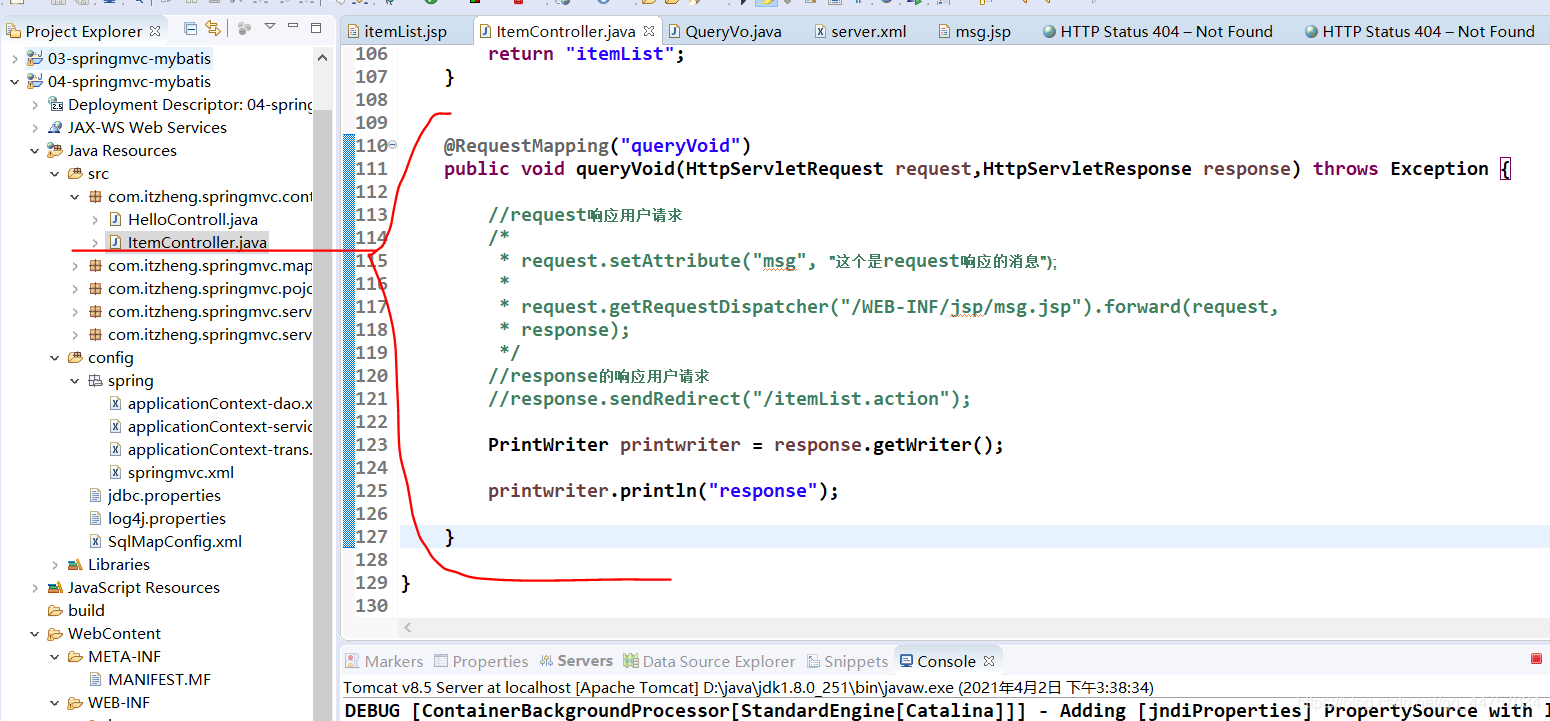This screenshot has width=1550, height=721.
Task: Click the editor horizontal scroll-left arrow
Action: click(407, 628)
